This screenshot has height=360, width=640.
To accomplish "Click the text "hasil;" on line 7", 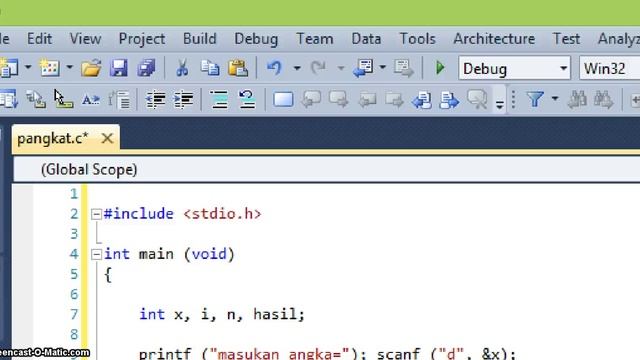I will coord(279,315).
